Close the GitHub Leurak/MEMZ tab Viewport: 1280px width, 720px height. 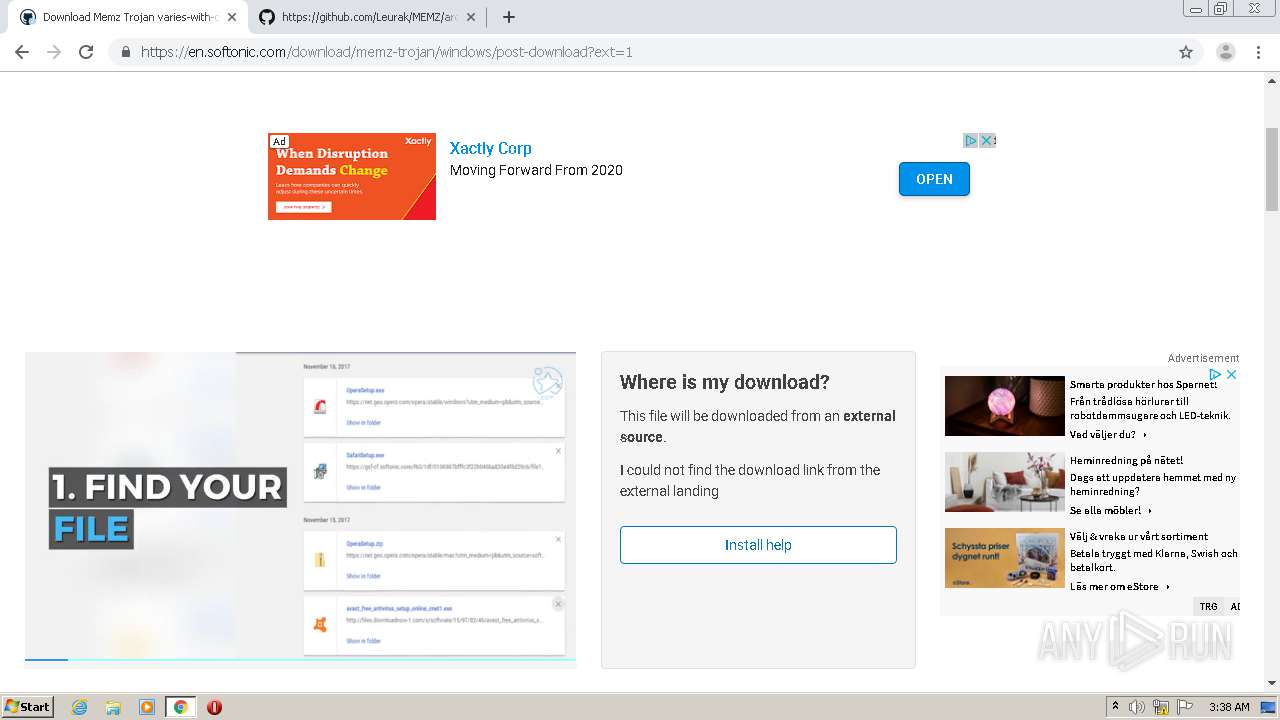pos(471,17)
